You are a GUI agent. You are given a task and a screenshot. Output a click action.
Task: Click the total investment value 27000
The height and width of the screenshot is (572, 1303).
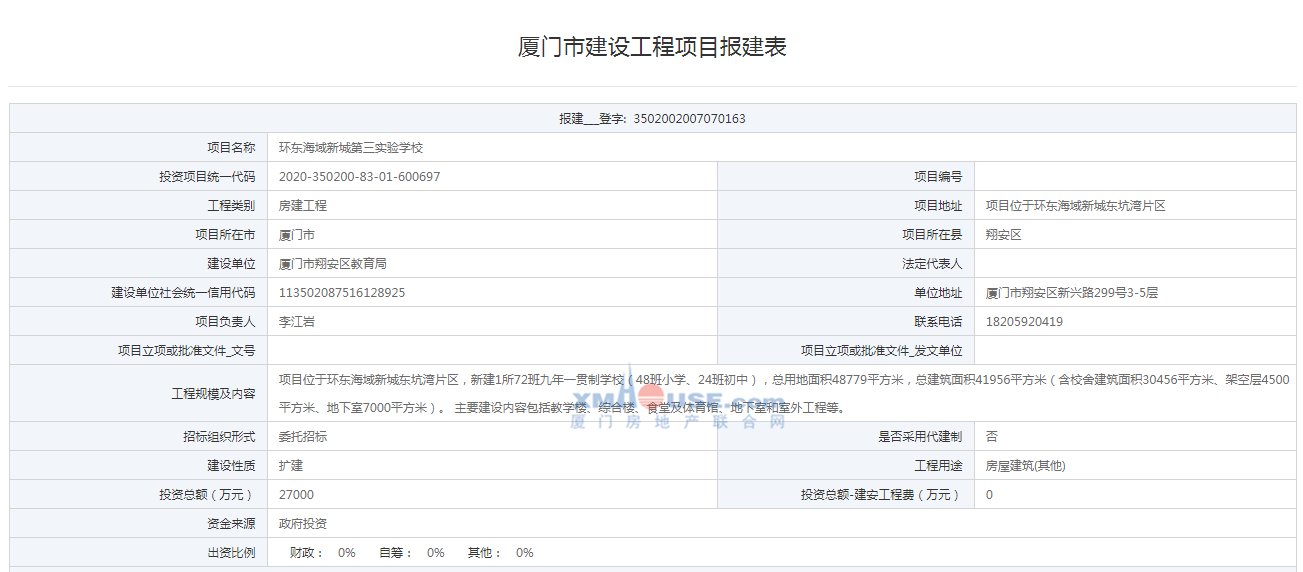pos(296,495)
